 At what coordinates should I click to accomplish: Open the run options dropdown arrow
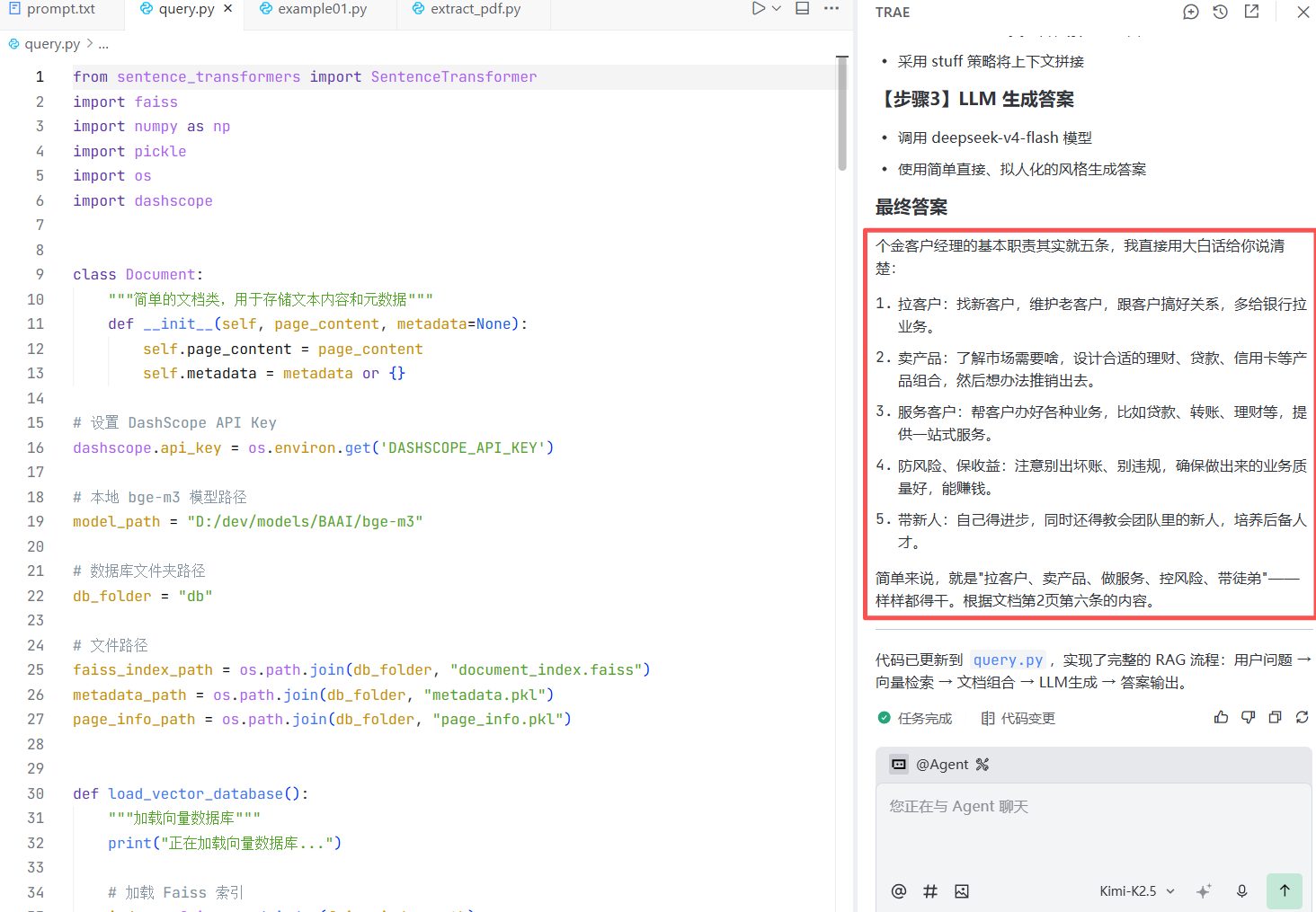(x=777, y=9)
